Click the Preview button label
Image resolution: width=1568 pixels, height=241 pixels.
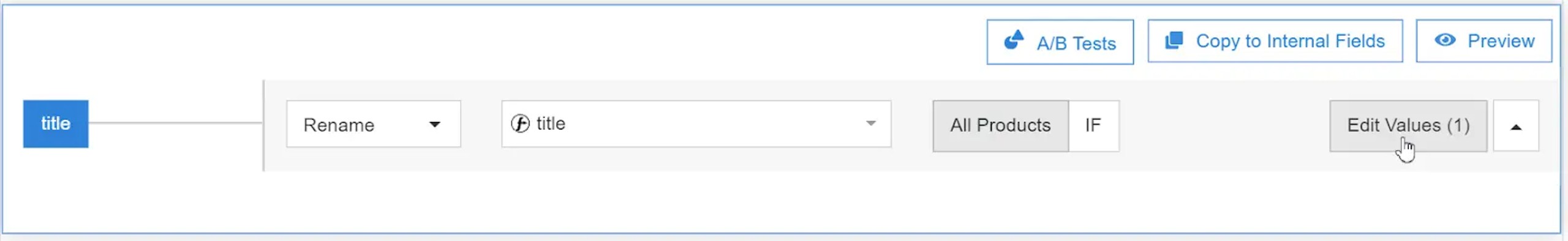click(1501, 41)
